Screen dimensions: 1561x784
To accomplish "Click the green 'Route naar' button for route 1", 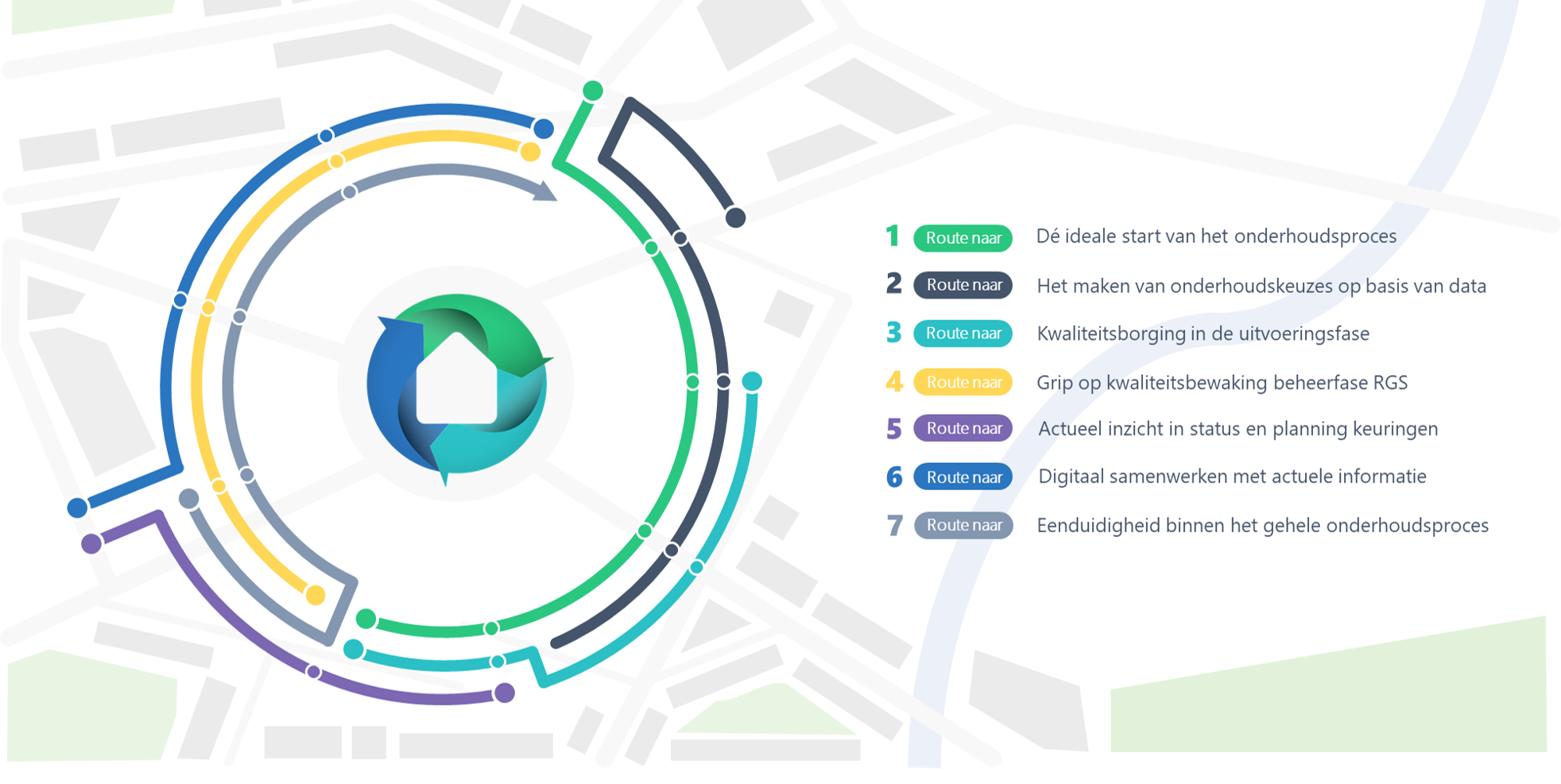I will pyautogui.click(x=963, y=238).
